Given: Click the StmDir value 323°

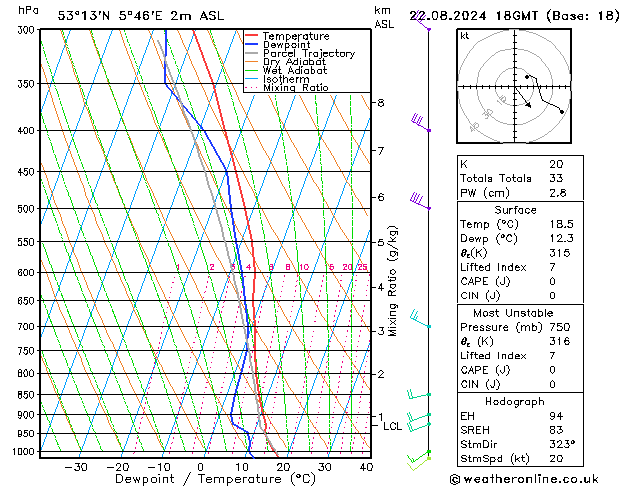Looking at the screenshot, I should coord(562,444).
